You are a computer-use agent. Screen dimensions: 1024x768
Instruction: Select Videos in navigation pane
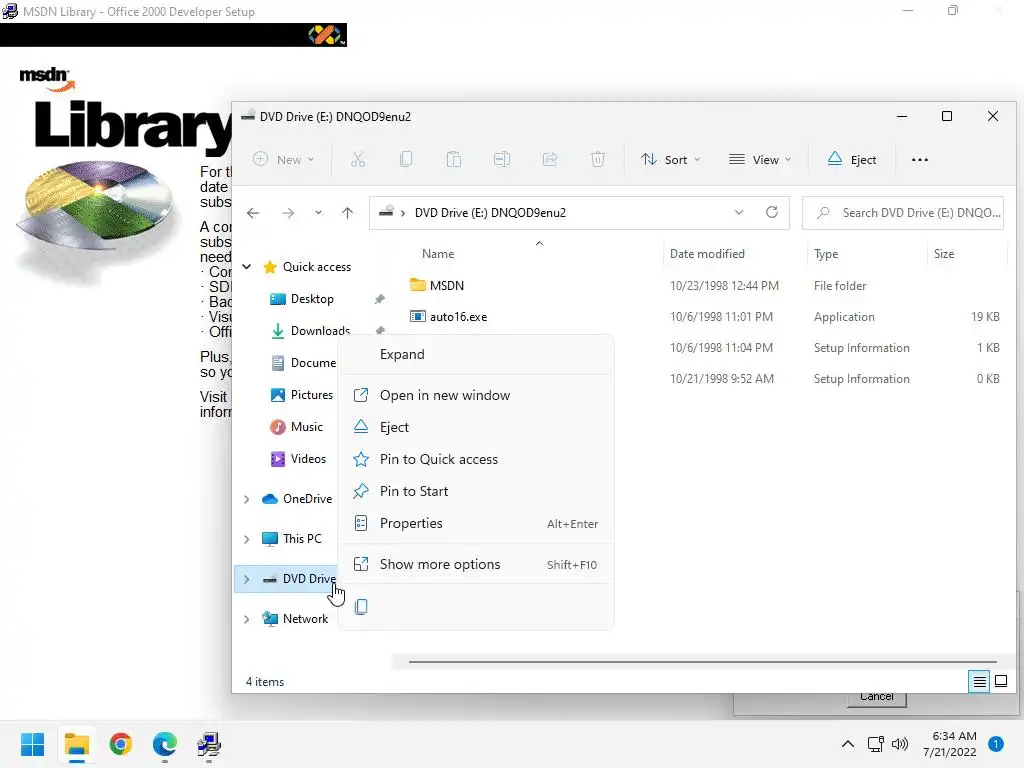[x=308, y=458]
